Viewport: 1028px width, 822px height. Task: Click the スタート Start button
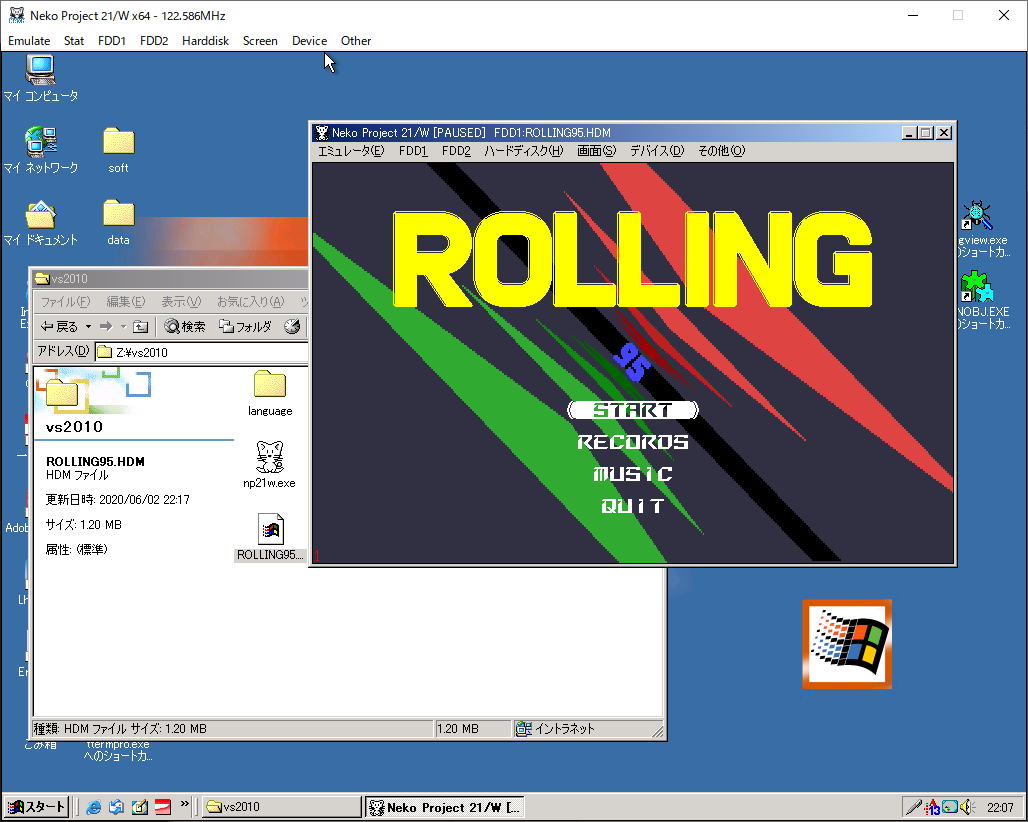click(x=37, y=807)
